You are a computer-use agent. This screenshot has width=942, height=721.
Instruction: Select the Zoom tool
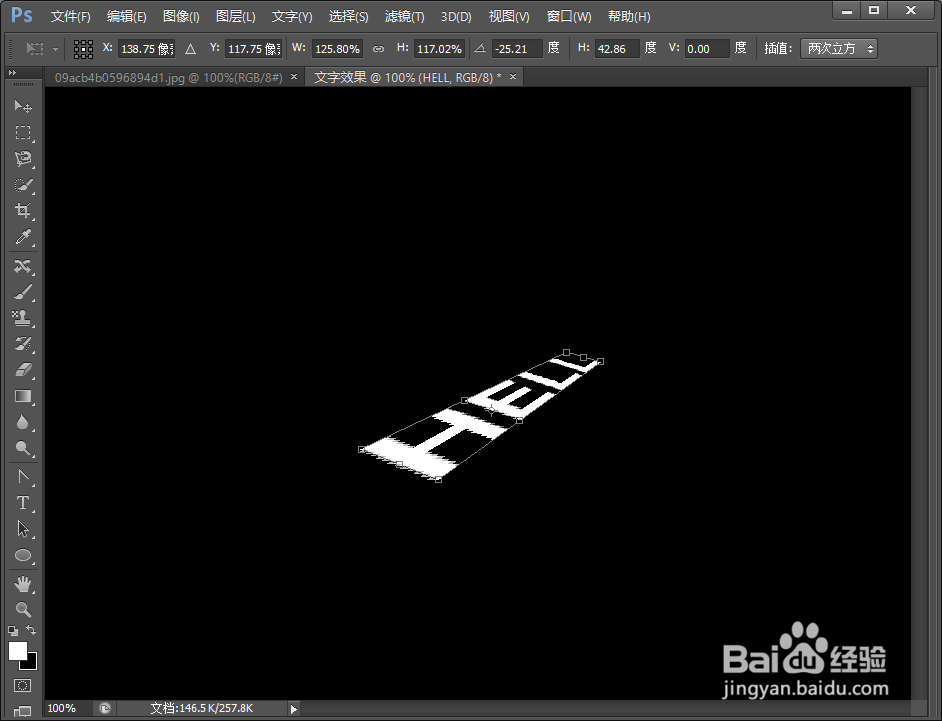23,609
